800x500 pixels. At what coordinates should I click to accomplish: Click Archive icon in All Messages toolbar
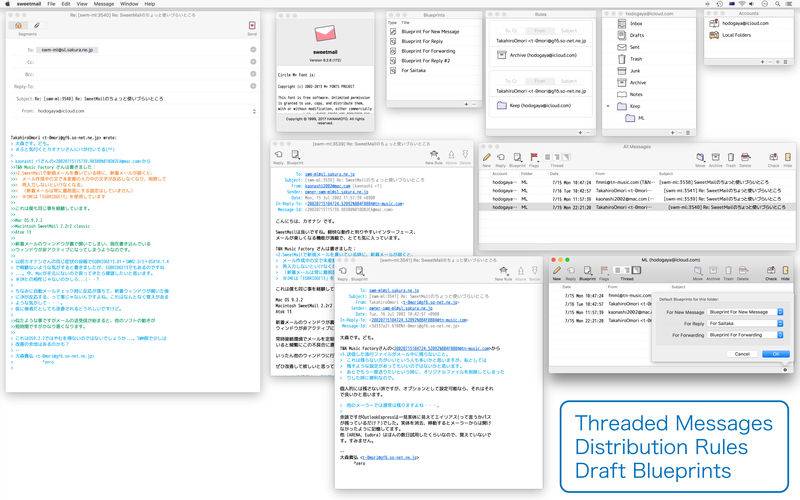pyautogui.click(x=716, y=157)
